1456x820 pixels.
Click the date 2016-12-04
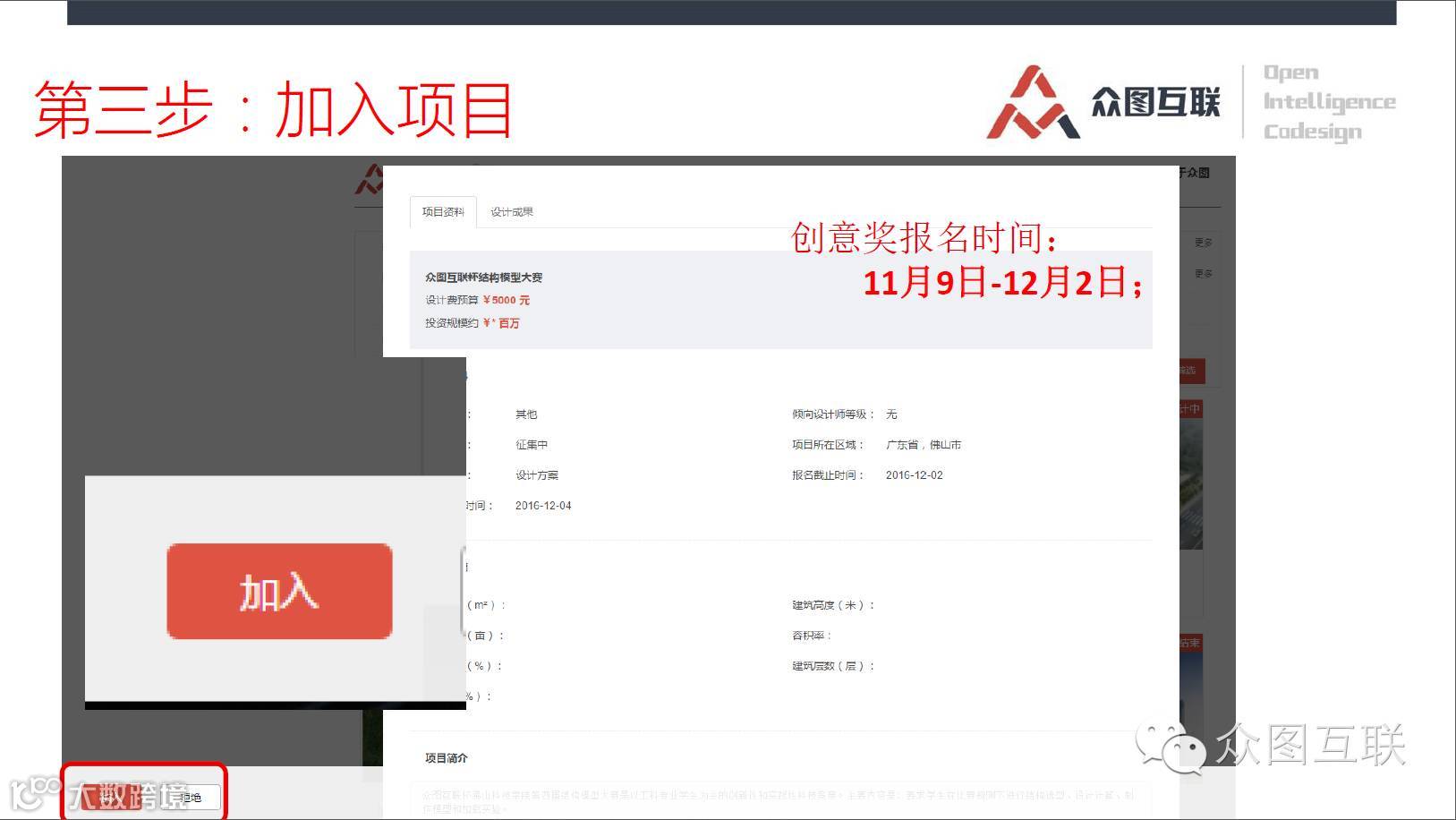pos(543,506)
